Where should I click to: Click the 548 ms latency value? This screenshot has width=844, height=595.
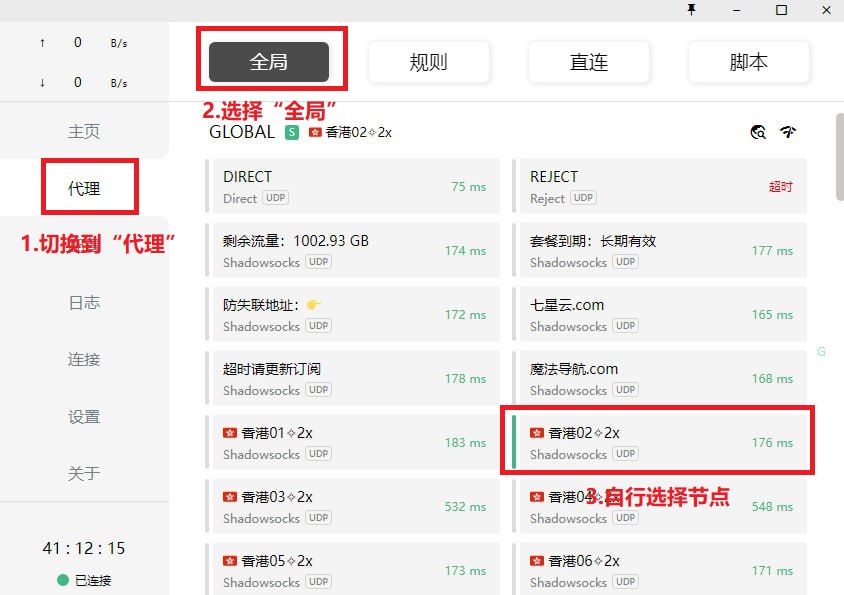(772, 507)
